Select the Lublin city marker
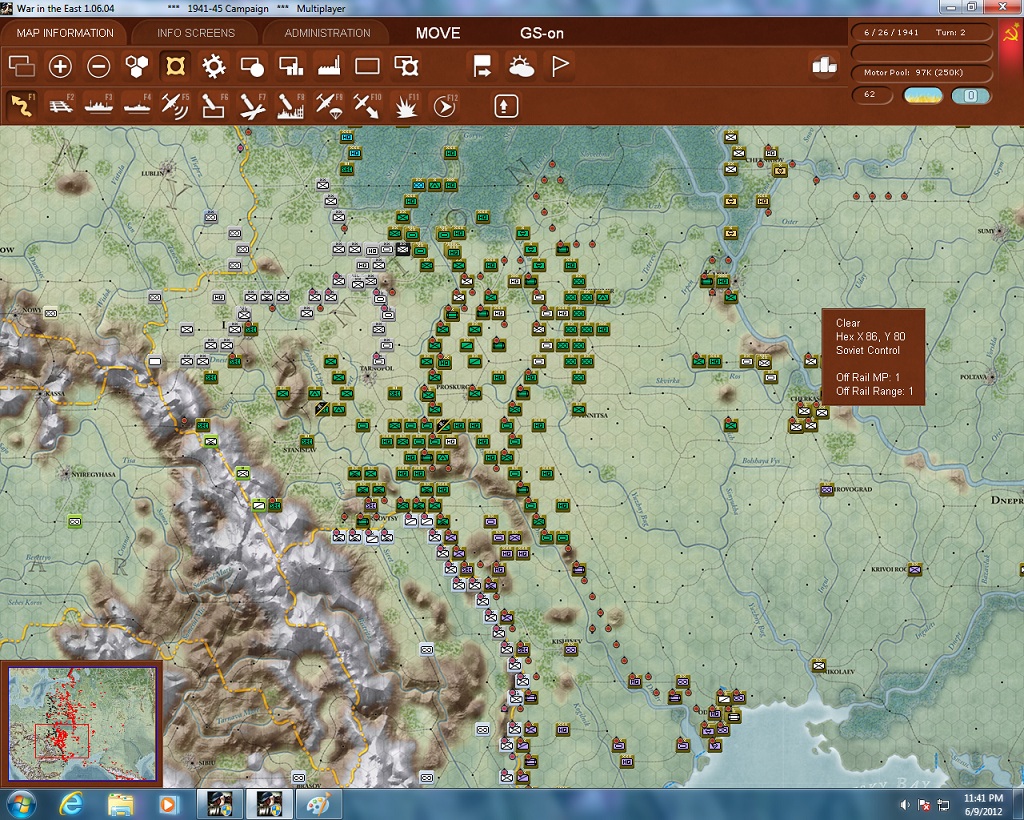The height and width of the screenshot is (820, 1024). (x=168, y=170)
